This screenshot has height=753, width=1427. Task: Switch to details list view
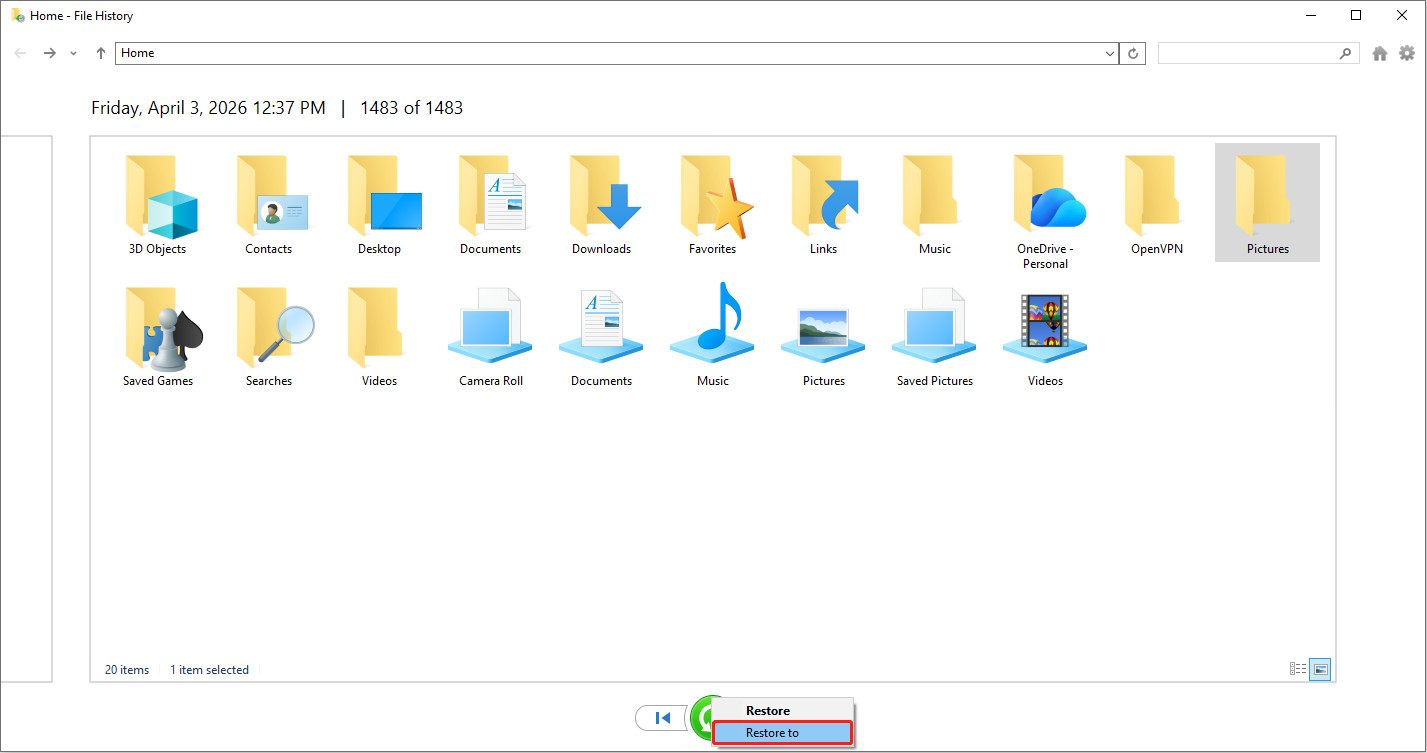[x=1297, y=668]
